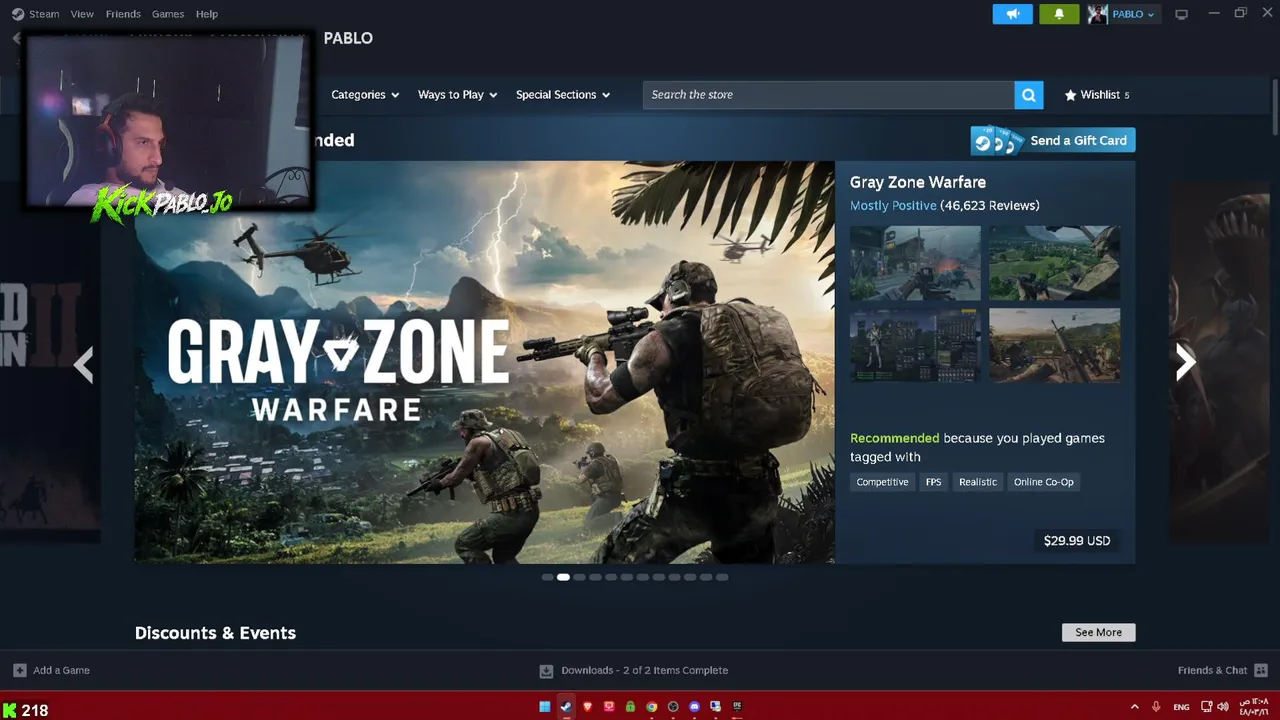Click the remote desktop taskbar icon

coord(716,707)
